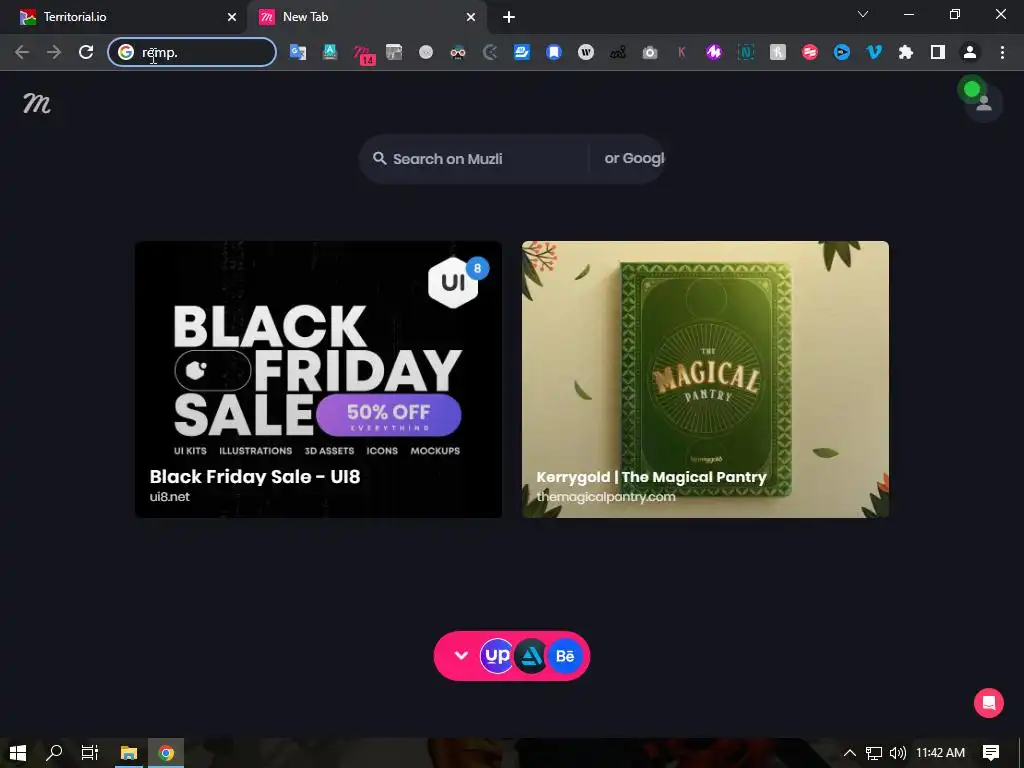Open the UpLabs source icon

(497, 656)
